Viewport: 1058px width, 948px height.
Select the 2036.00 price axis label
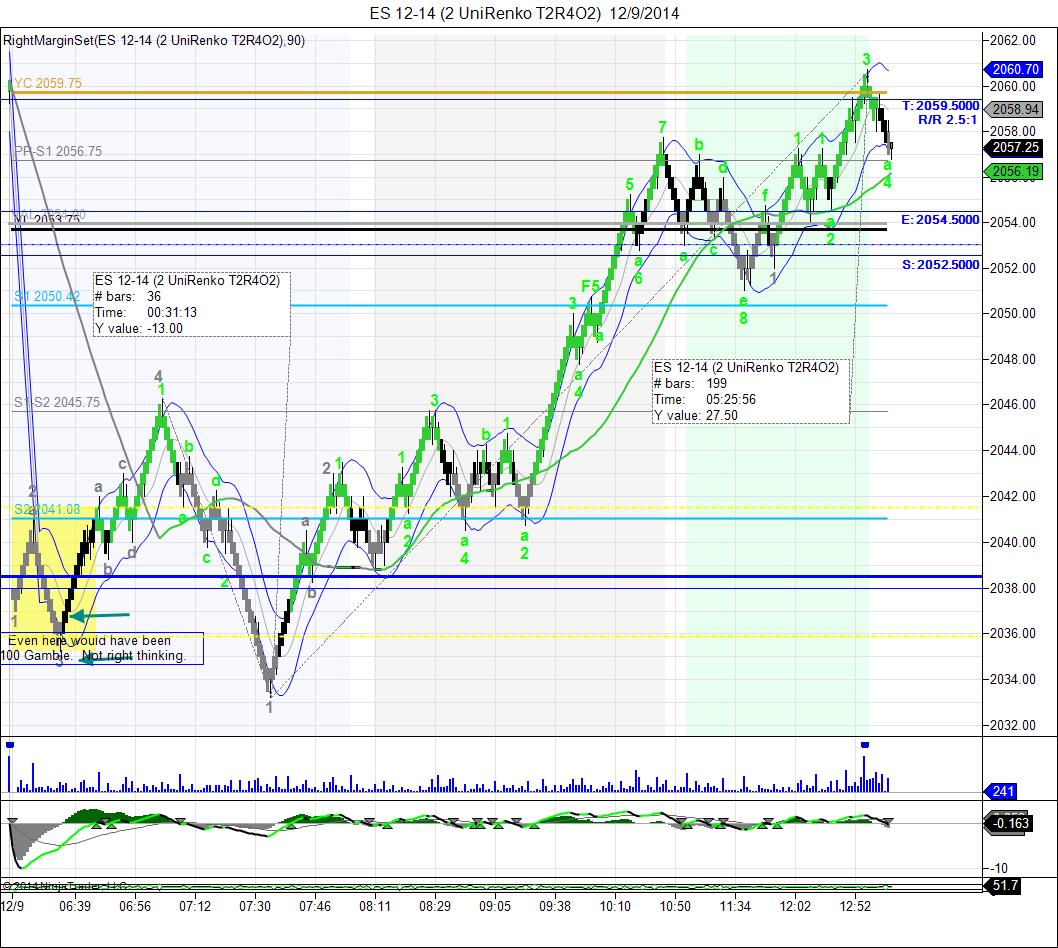click(1013, 633)
